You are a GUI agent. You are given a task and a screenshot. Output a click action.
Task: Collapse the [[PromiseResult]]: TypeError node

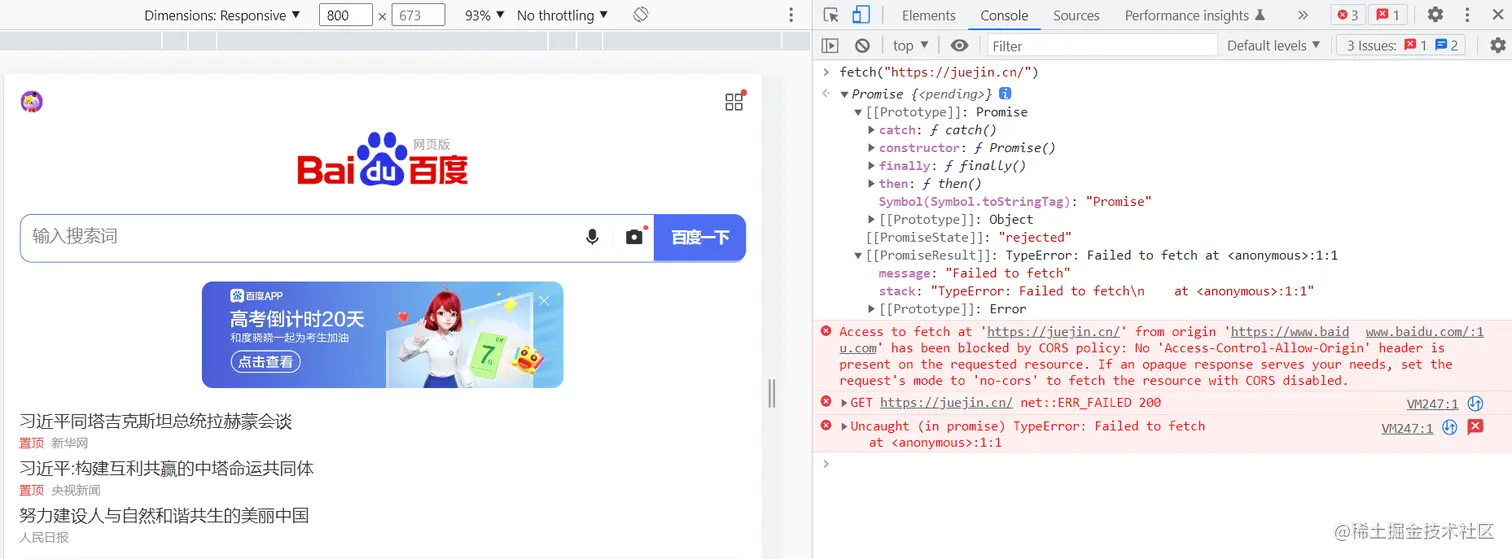coord(858,256)
